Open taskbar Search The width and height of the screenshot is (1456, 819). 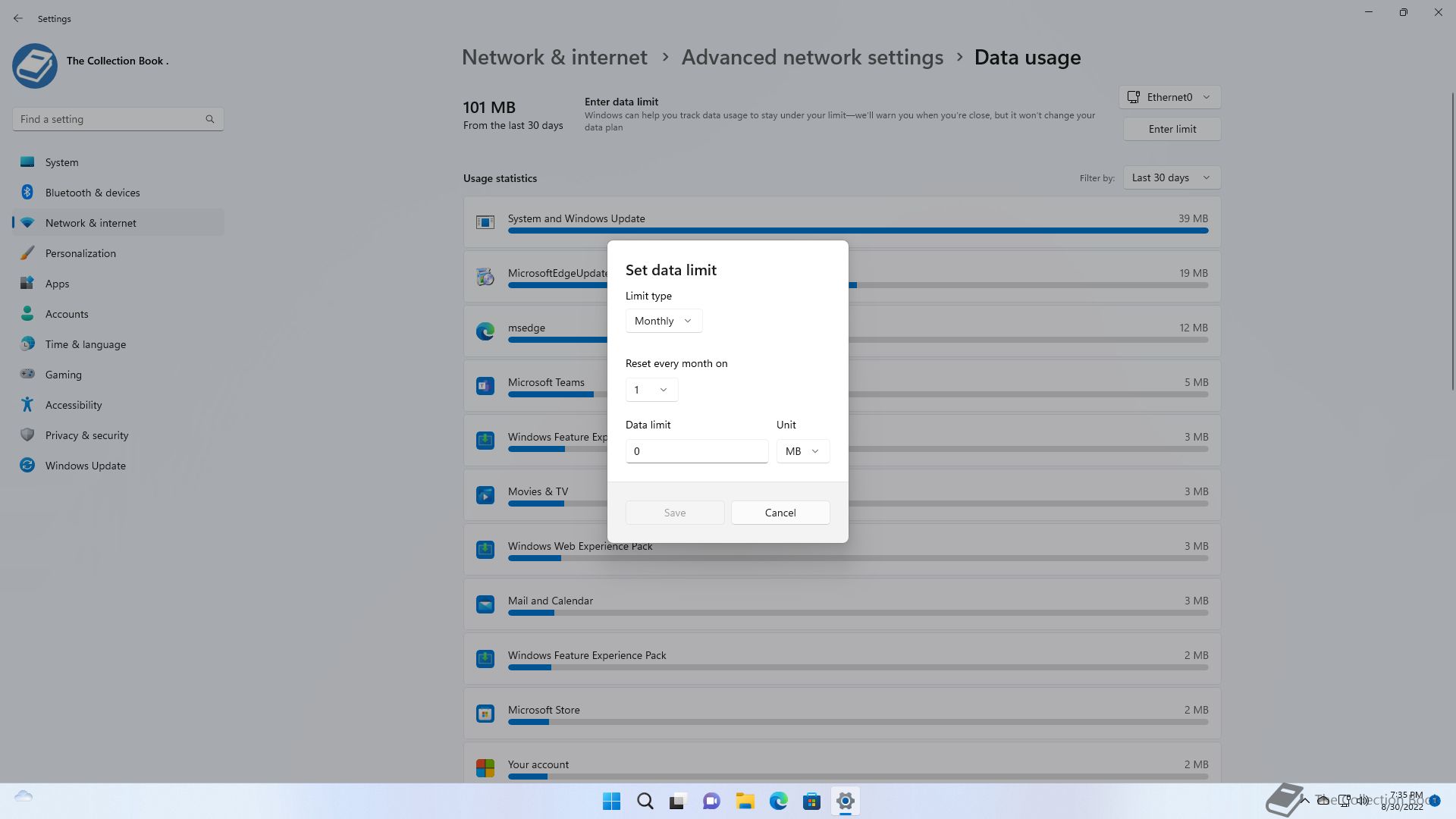click(x=645, y=801)
